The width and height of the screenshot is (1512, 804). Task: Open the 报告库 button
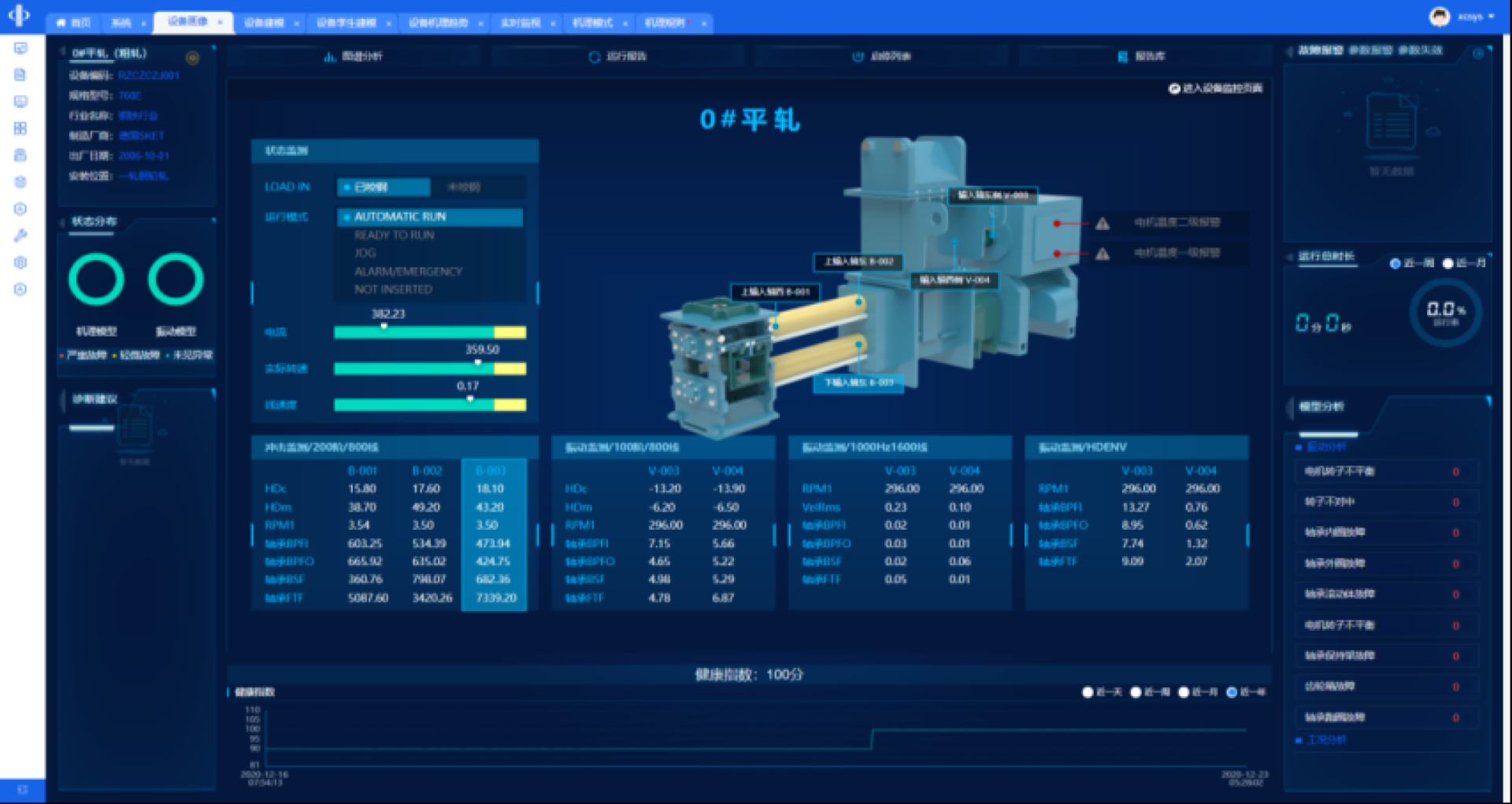click(x=1142, y=57)
